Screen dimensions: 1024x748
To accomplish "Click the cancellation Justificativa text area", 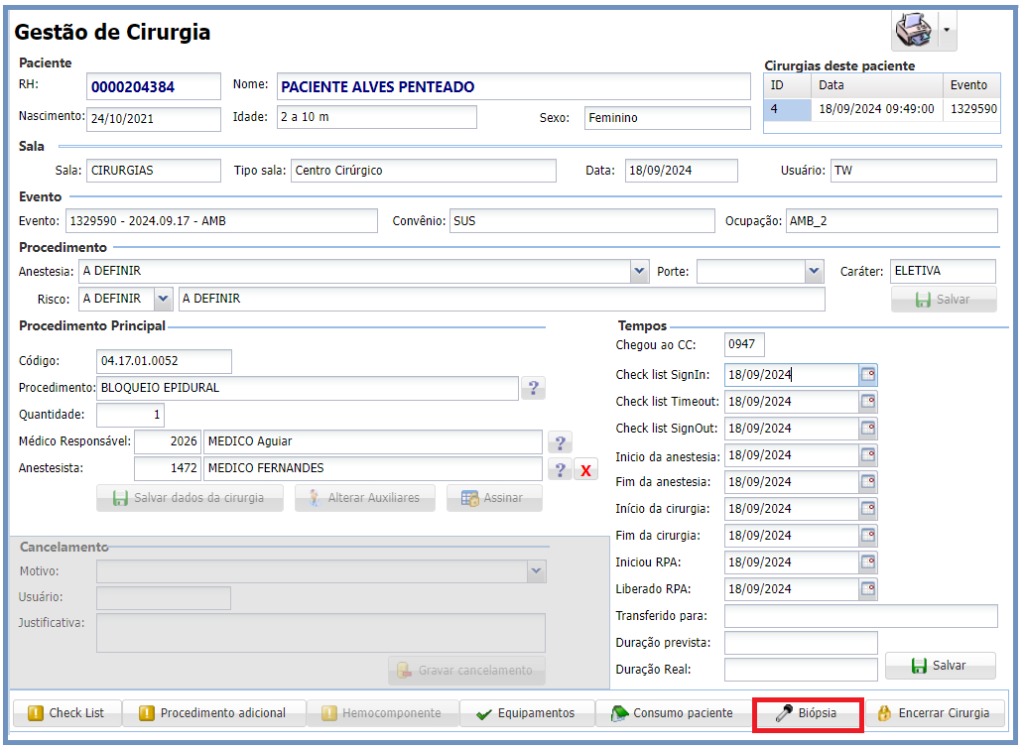I will pos(321,633).
